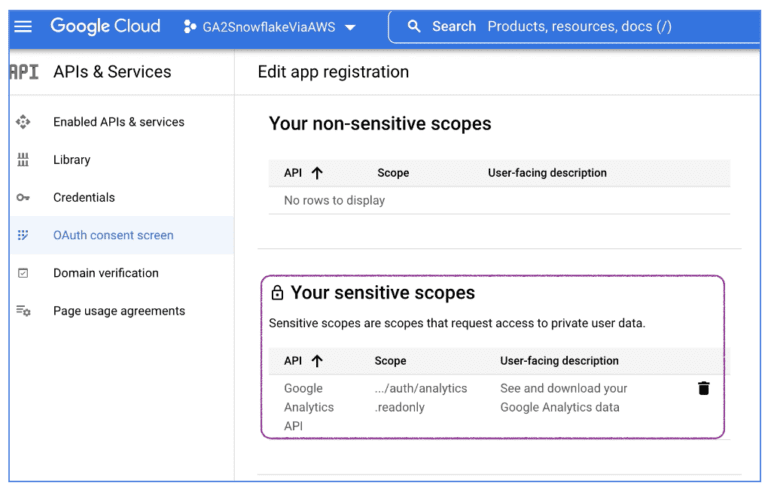Open the hamburger navigation menu
Image resolution: width=768 pixels, height=492 pixels.
click(x=23, y=26)
